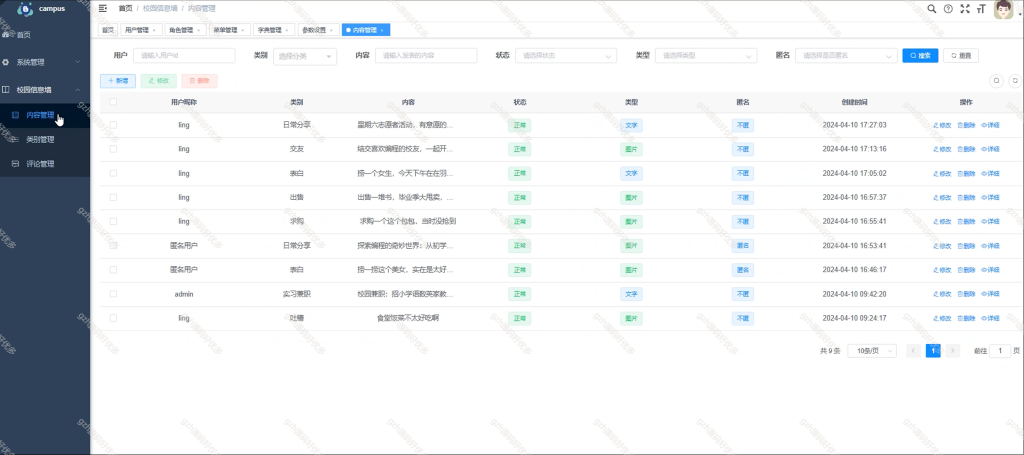Image resolution: width=1024 pixels, height=455 pixels.
Task: Toggle search visibility round icon above table
Action: [x=997, y=81]
